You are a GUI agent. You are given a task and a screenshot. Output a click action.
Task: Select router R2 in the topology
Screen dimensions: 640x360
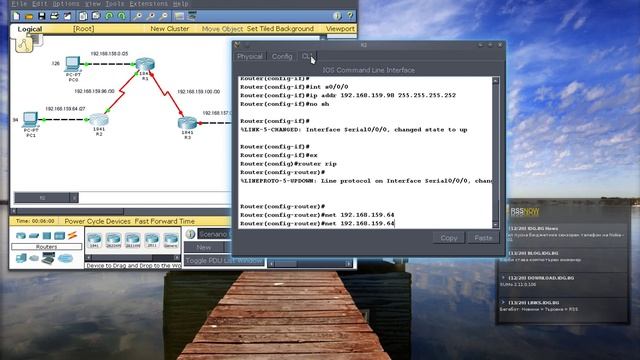[99, 120]
